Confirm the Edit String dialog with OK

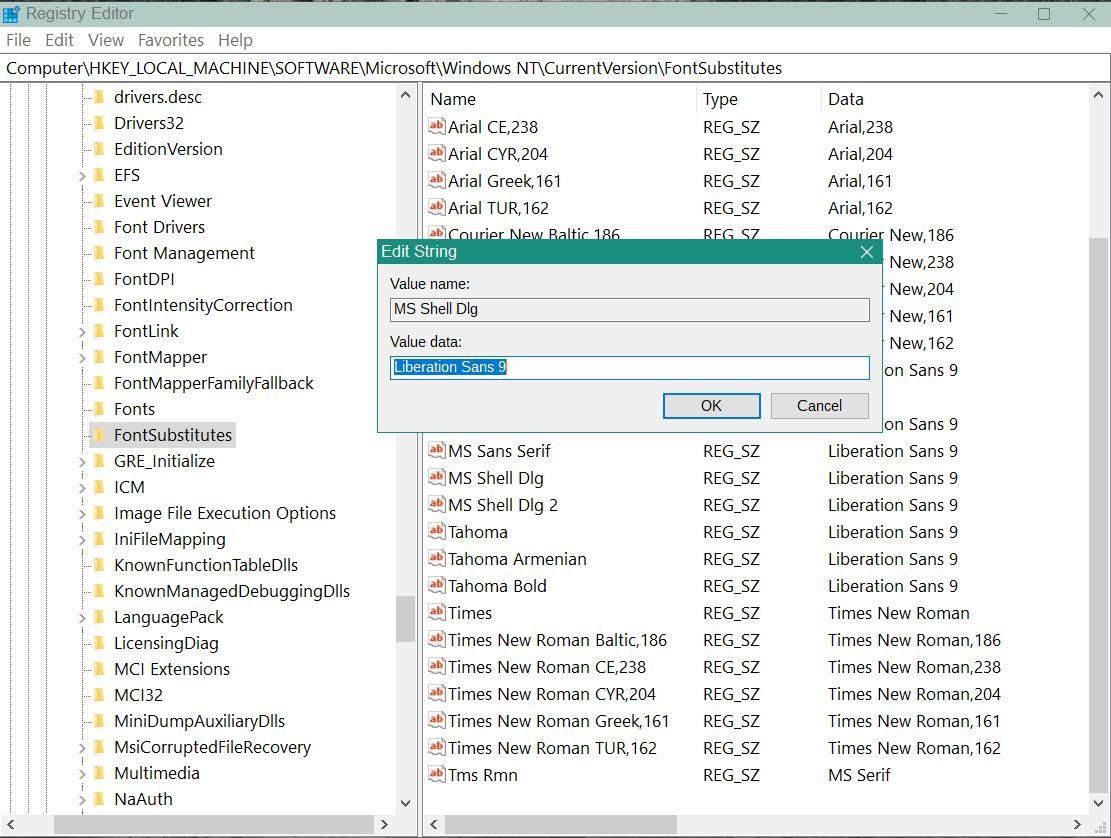tap(711, 406)
